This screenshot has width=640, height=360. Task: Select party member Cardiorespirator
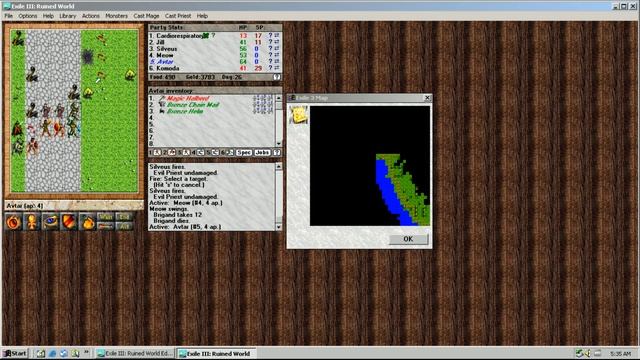point(179,36)
